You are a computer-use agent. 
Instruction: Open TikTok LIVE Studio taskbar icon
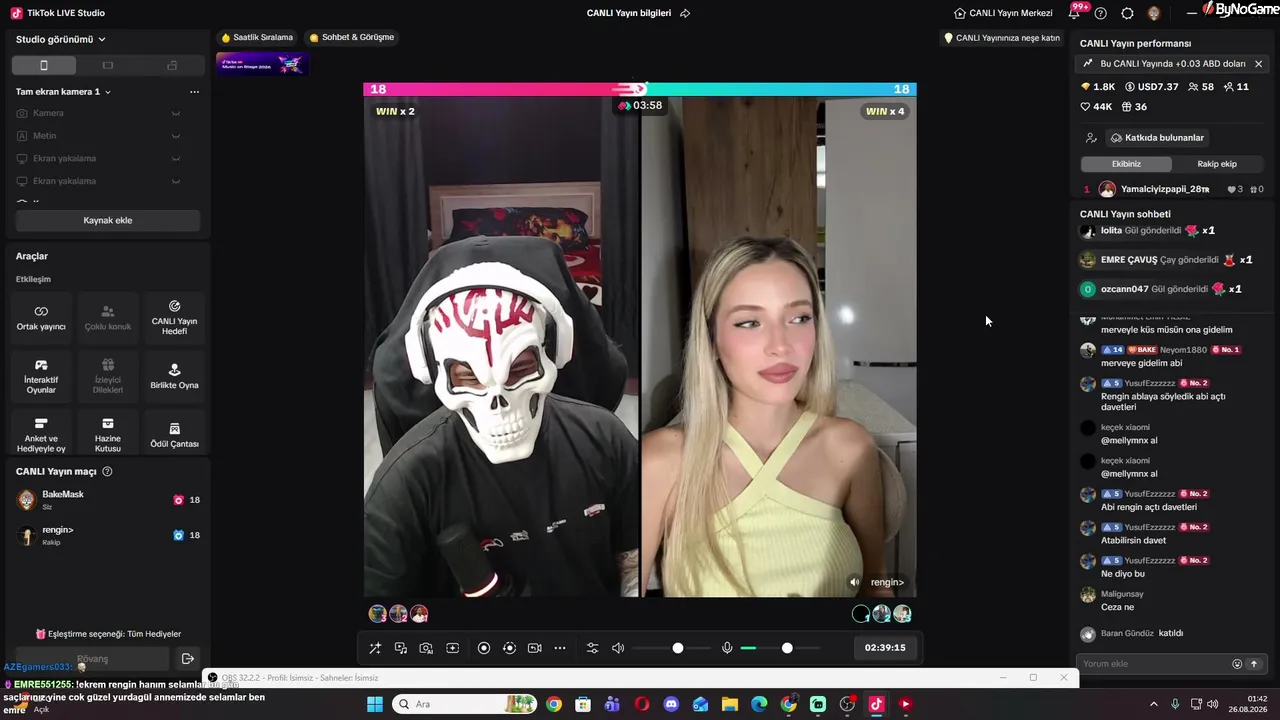coord(876,704)
